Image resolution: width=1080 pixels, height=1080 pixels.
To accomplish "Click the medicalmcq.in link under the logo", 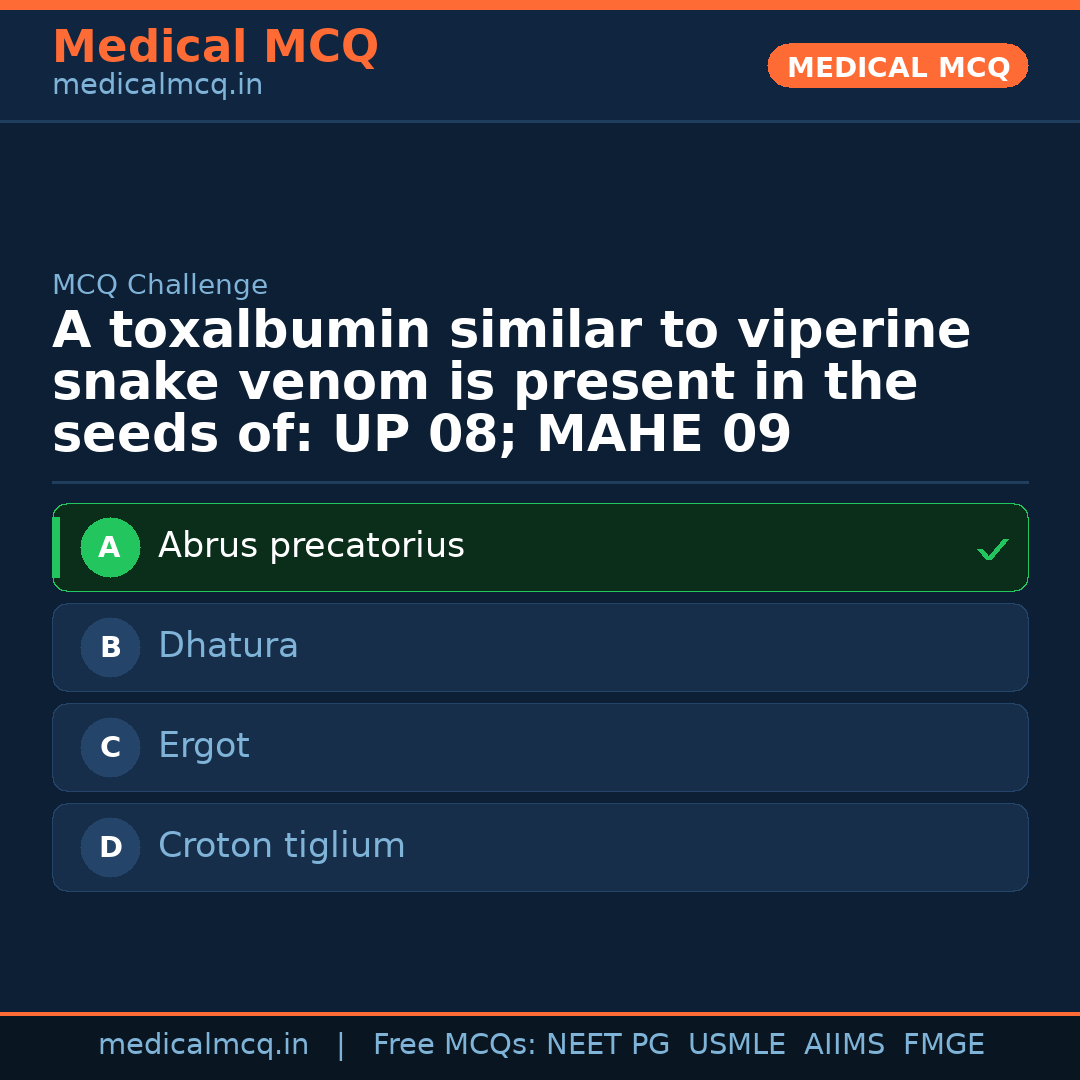I will point(157,85).
